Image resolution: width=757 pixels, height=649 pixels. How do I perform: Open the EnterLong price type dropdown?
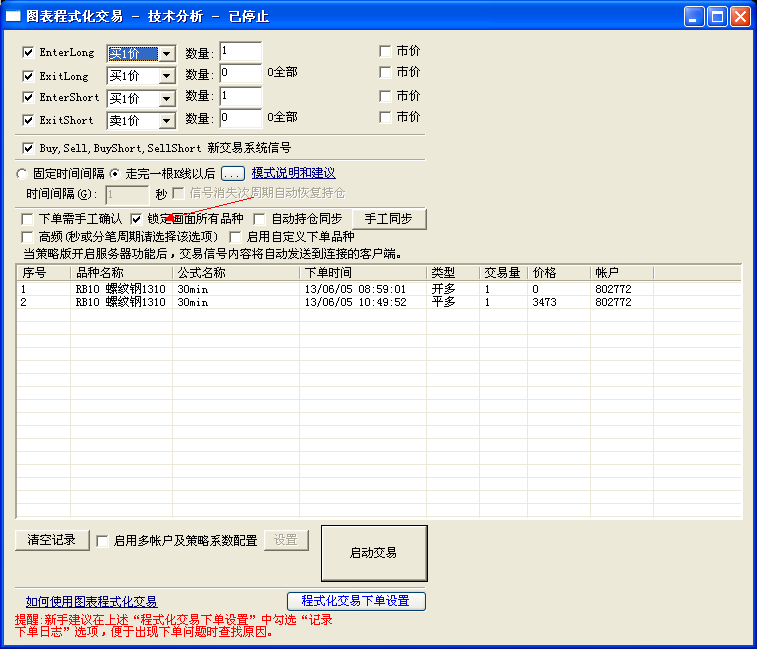coord(166,54)
